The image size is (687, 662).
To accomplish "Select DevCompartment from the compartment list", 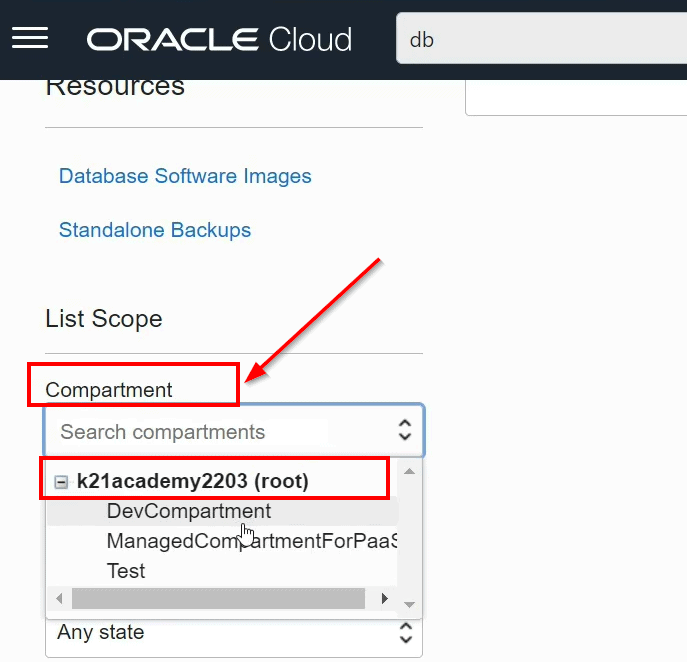I will click(188, 511).
